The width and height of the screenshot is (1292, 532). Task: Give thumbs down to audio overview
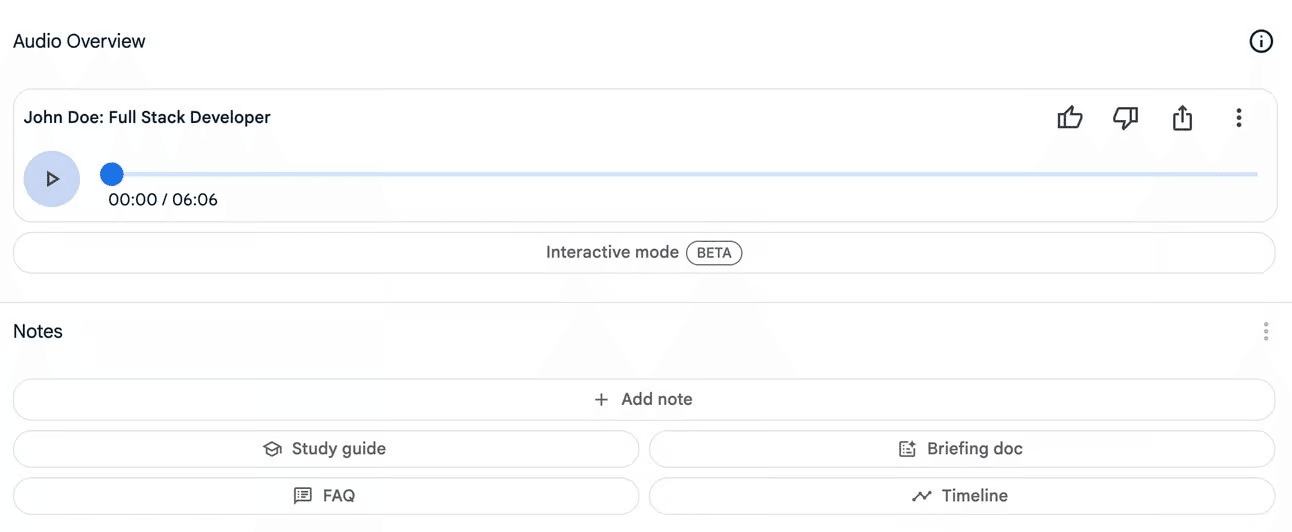(x=1126, y=118)
